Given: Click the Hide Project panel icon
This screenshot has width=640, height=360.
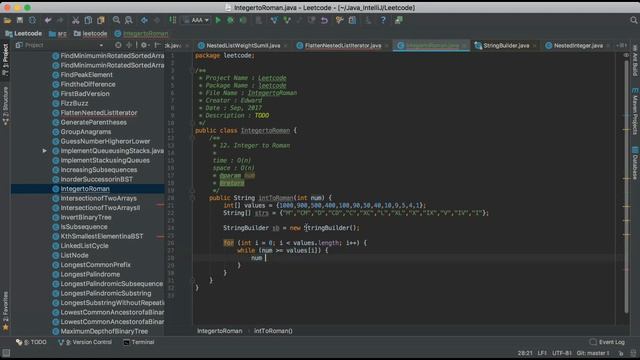Looking at the screenshot, I should point(158,45).
